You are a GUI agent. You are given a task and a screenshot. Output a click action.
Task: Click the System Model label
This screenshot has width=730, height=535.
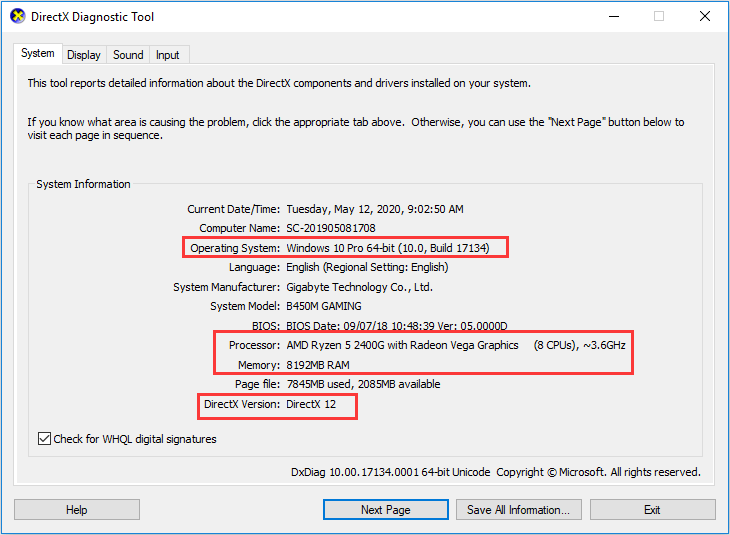[x=245, y=306]
